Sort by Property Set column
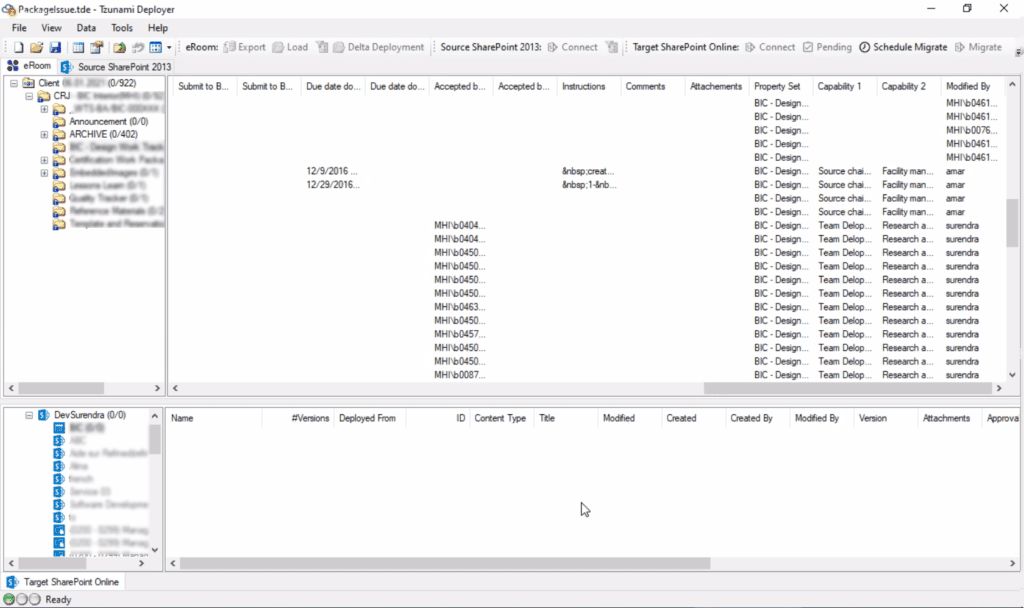Screen dimensions: 1024x608 click(x=780, y=86)
